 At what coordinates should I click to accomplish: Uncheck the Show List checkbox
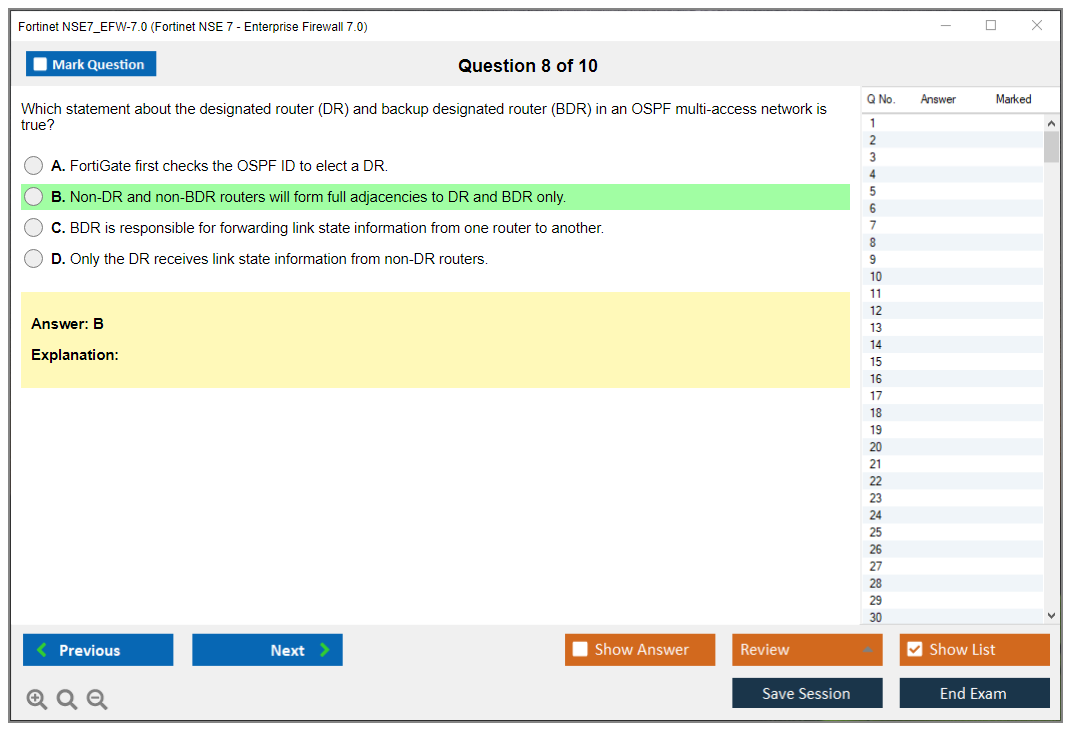tap(915, 650)
